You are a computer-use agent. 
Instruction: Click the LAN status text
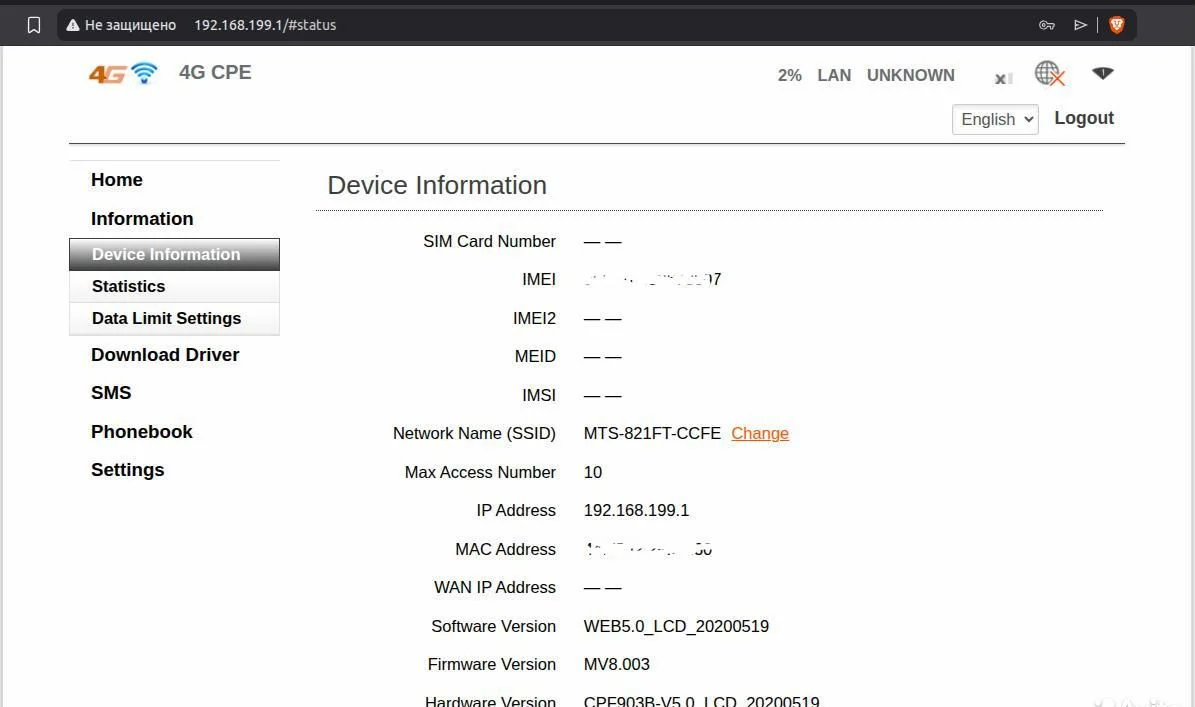(x=834, y=75)
